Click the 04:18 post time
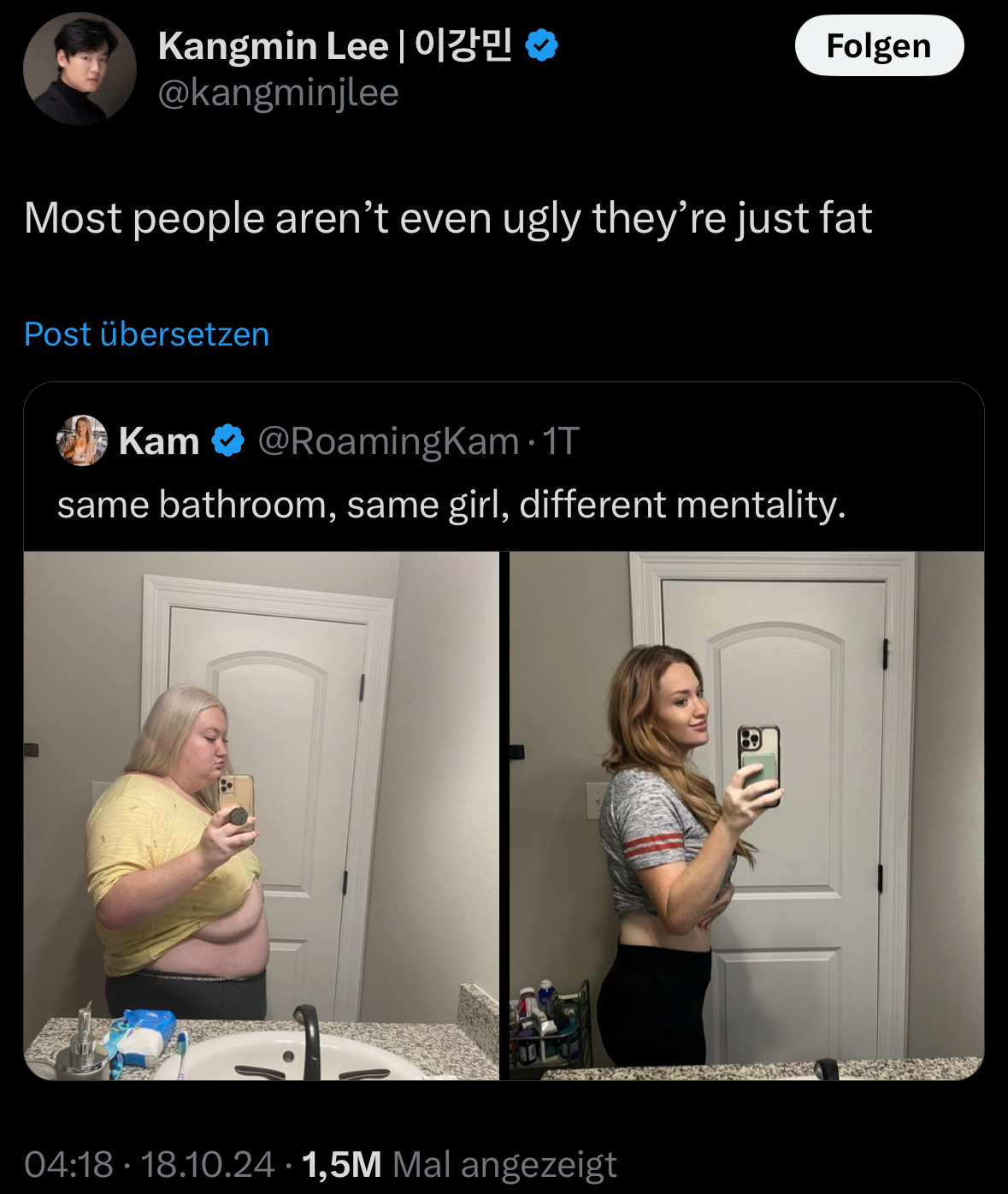Screen dimensions: 1008x1194 (68, 1164)
